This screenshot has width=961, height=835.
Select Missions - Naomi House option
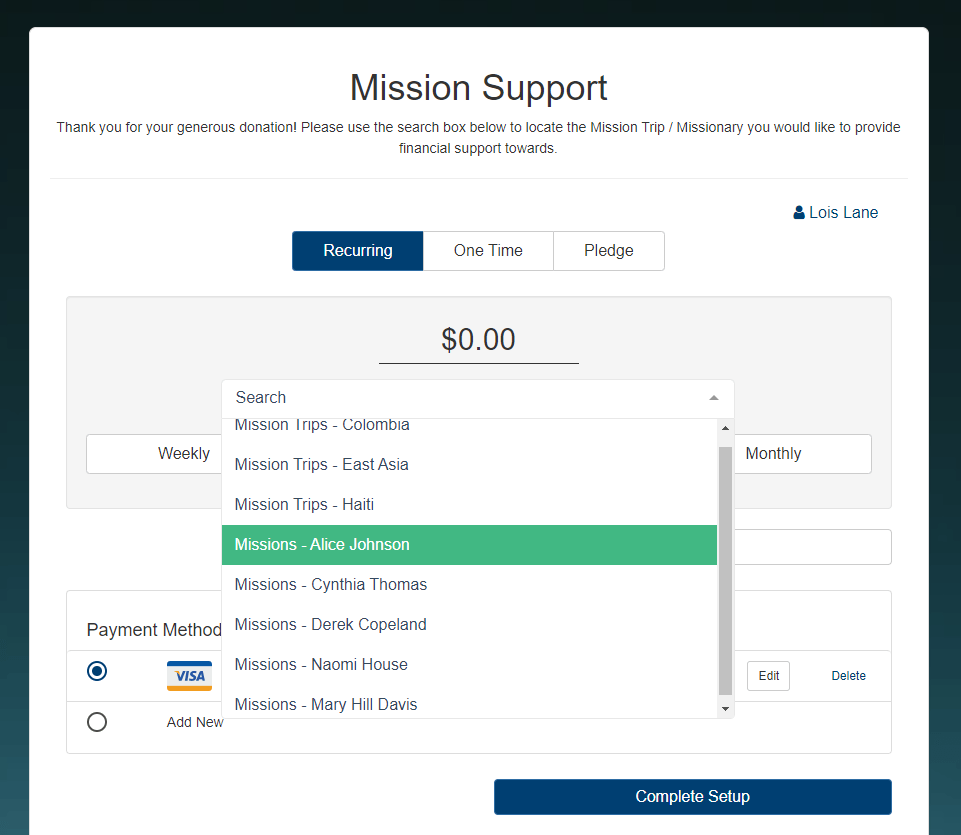pos(469,665)
